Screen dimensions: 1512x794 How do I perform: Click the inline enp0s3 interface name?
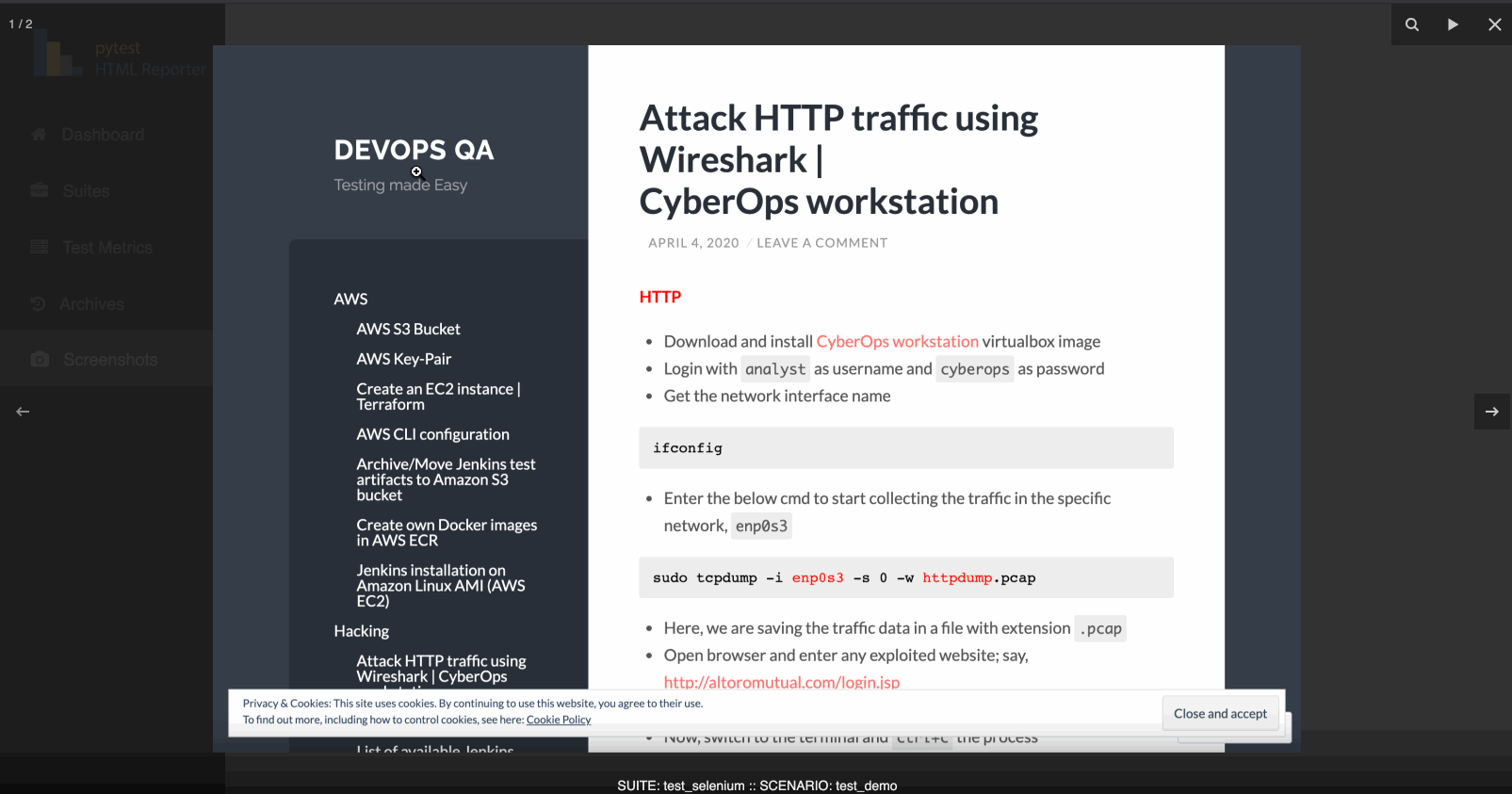[x=761, y=526]
